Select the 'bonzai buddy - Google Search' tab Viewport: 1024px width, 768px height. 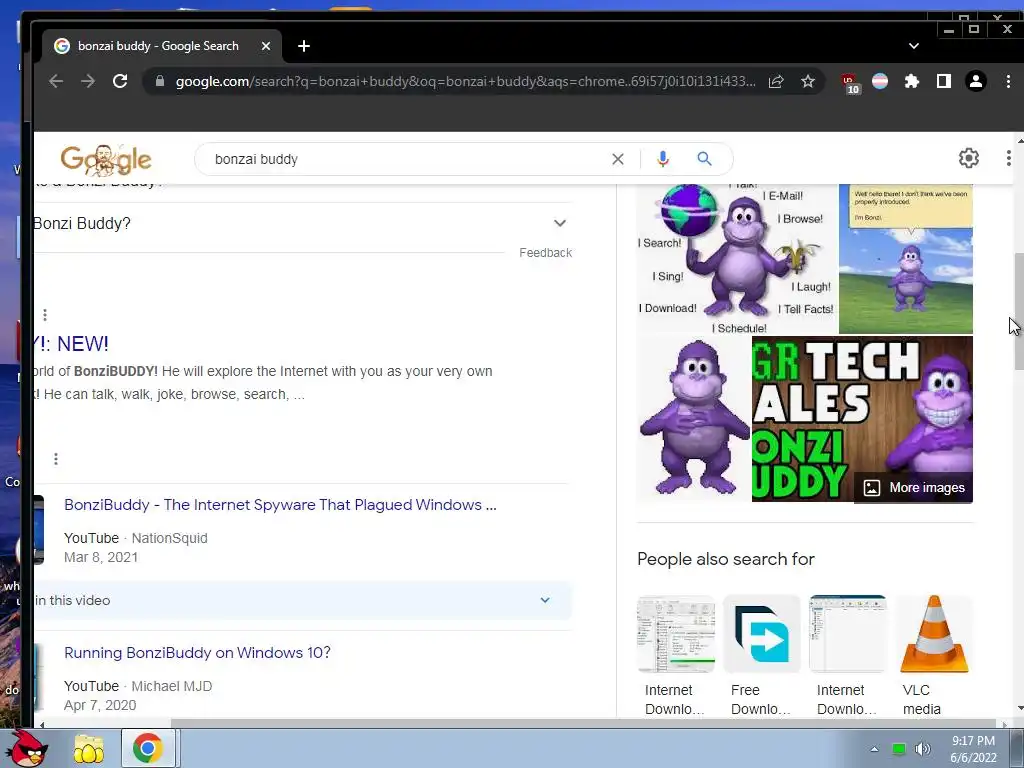(157, 46)
